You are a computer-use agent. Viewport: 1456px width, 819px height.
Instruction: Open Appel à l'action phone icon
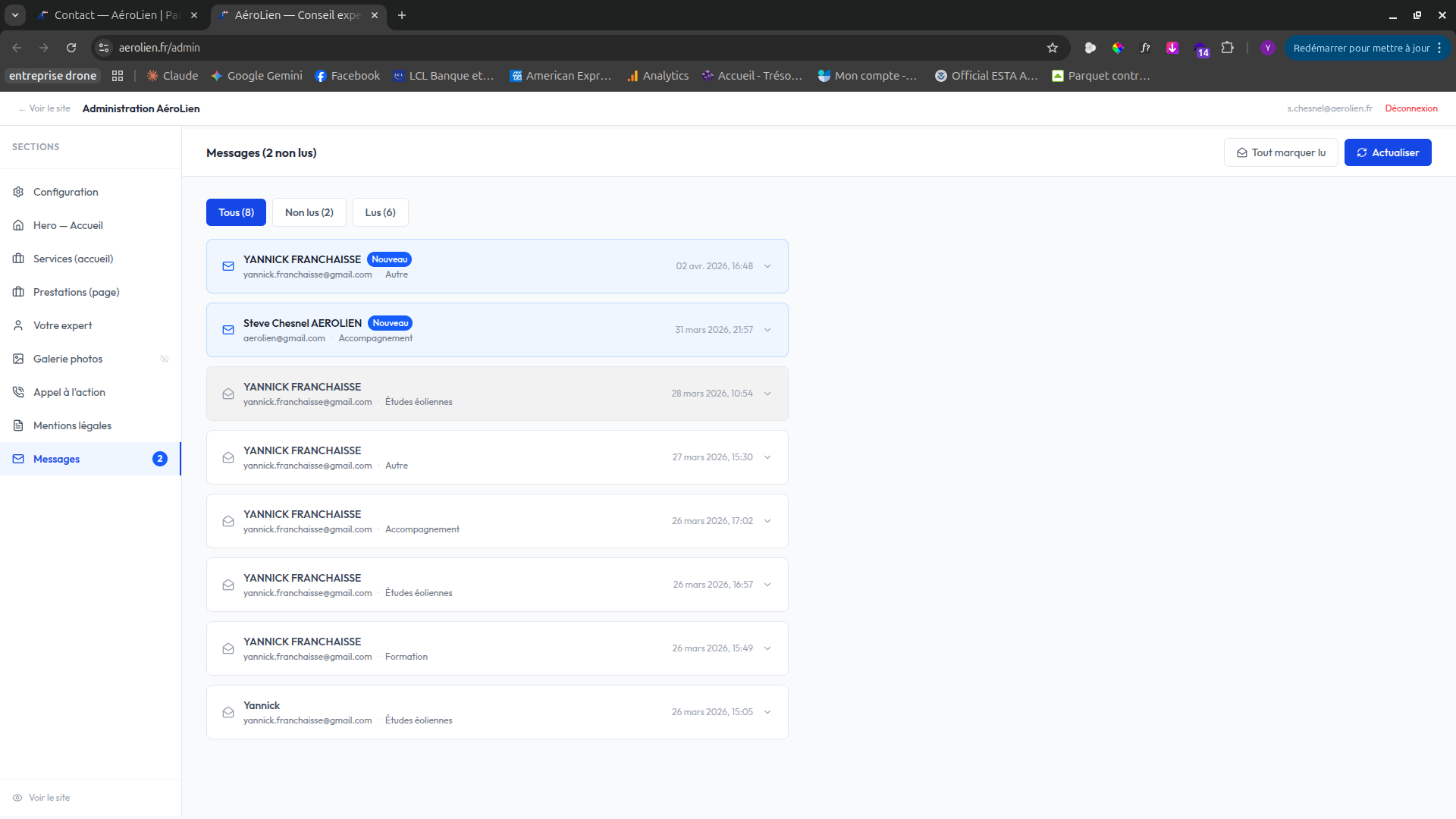point(18,392)
